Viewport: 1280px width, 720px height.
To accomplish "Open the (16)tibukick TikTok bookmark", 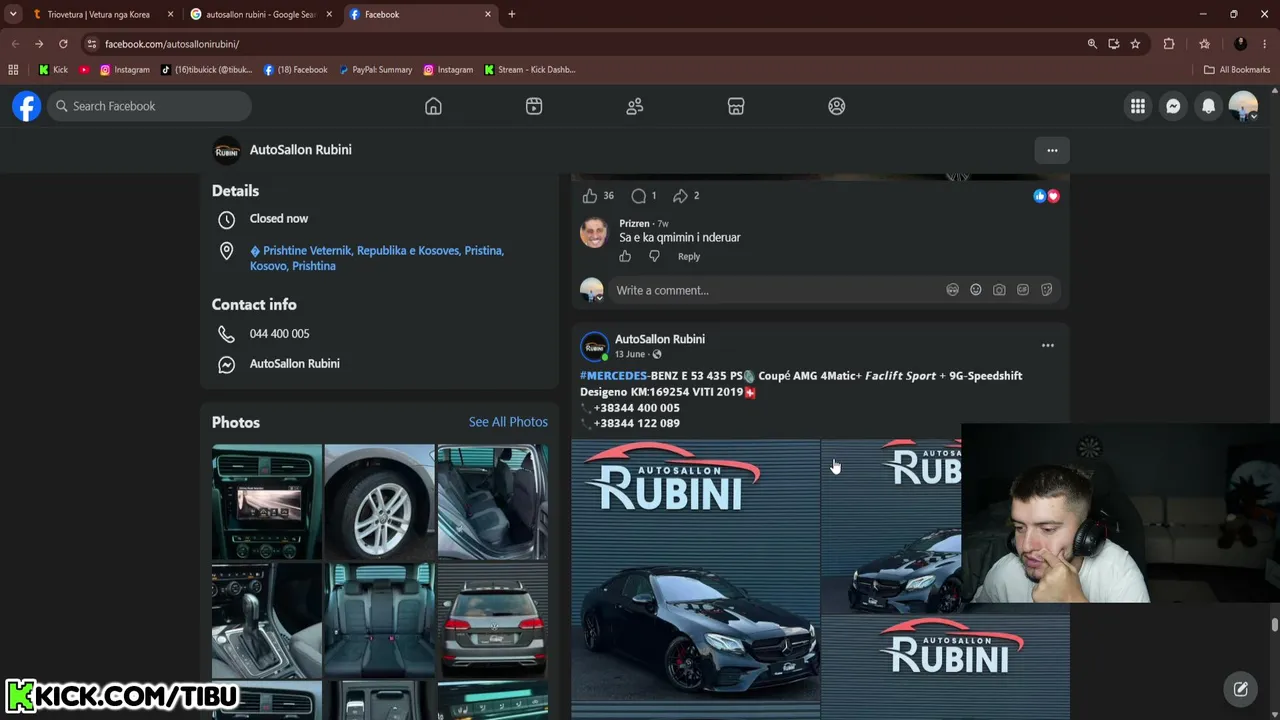I will pyautogui.click(x=207, y=70).
